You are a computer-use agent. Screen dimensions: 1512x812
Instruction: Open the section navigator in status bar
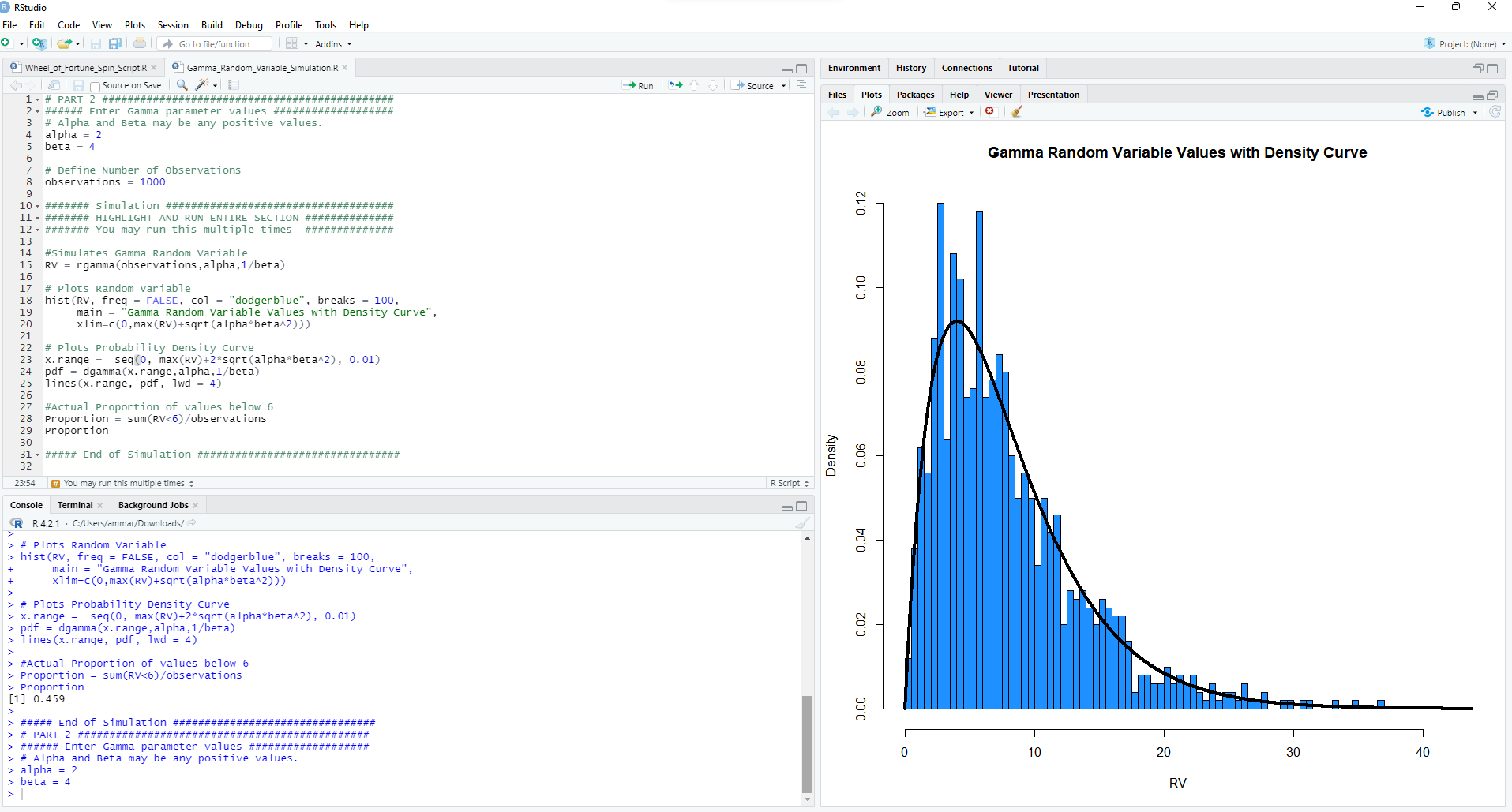coord(122,483)
